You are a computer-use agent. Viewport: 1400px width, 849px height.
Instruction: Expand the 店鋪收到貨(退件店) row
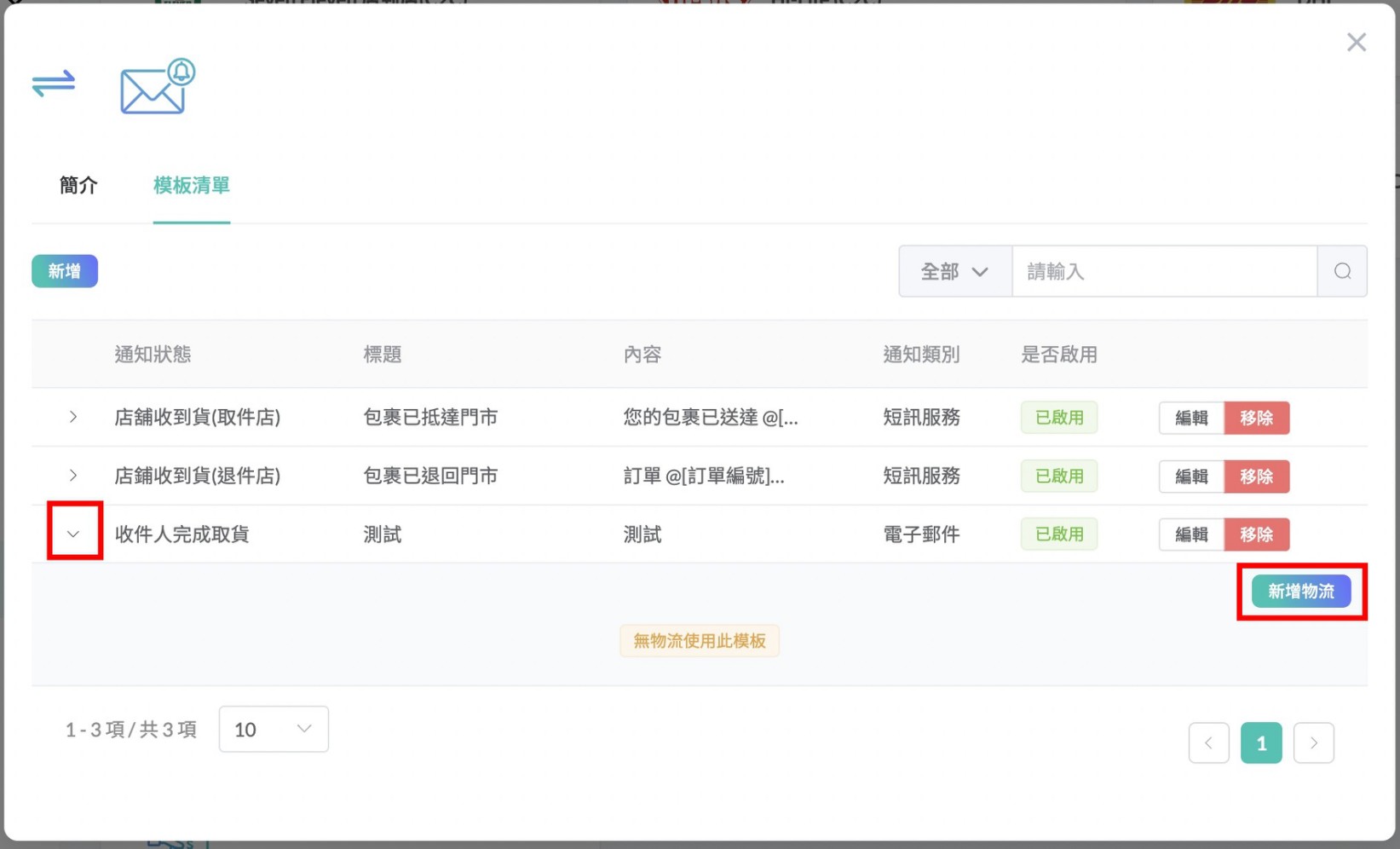coord(73,476)
